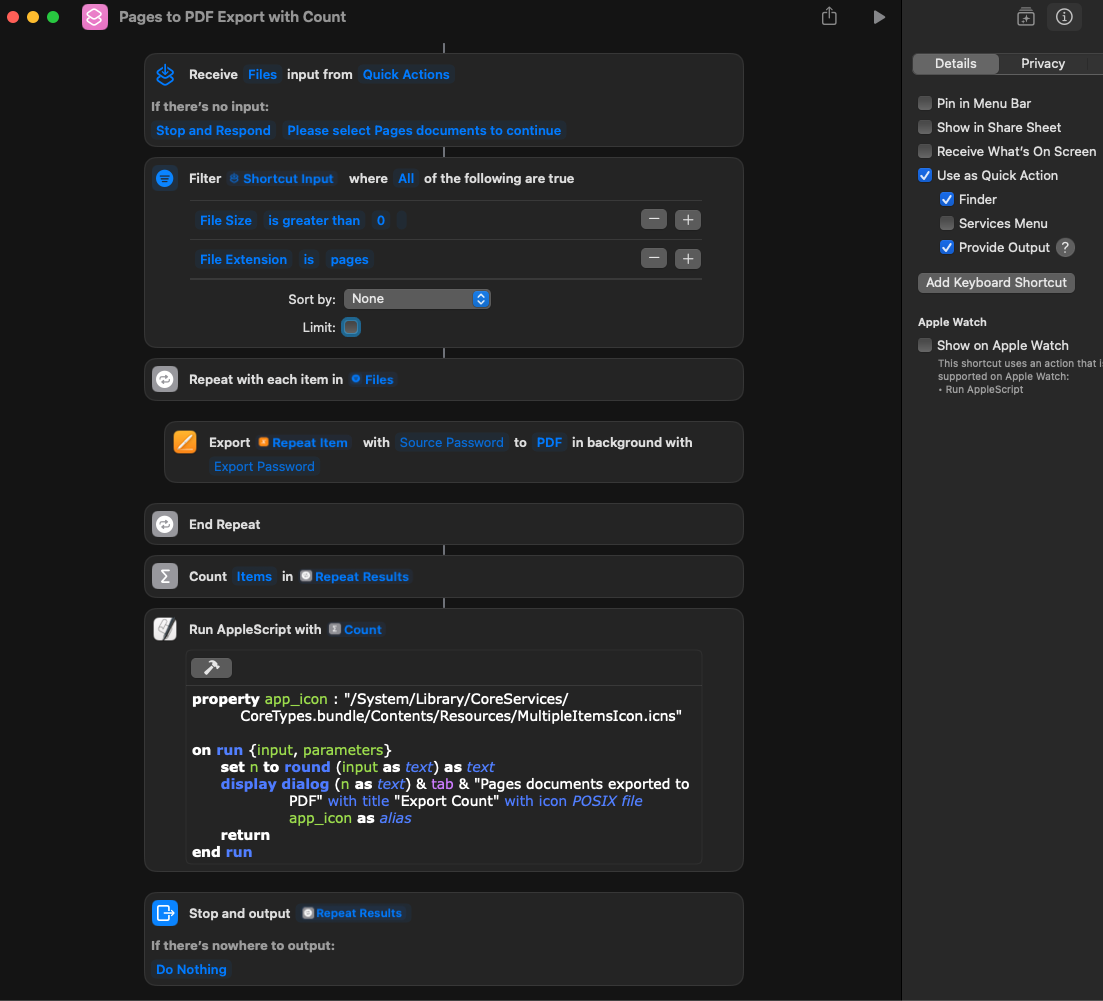
Task: Uncheck Use as Quick Action
Action: (925, 175)
